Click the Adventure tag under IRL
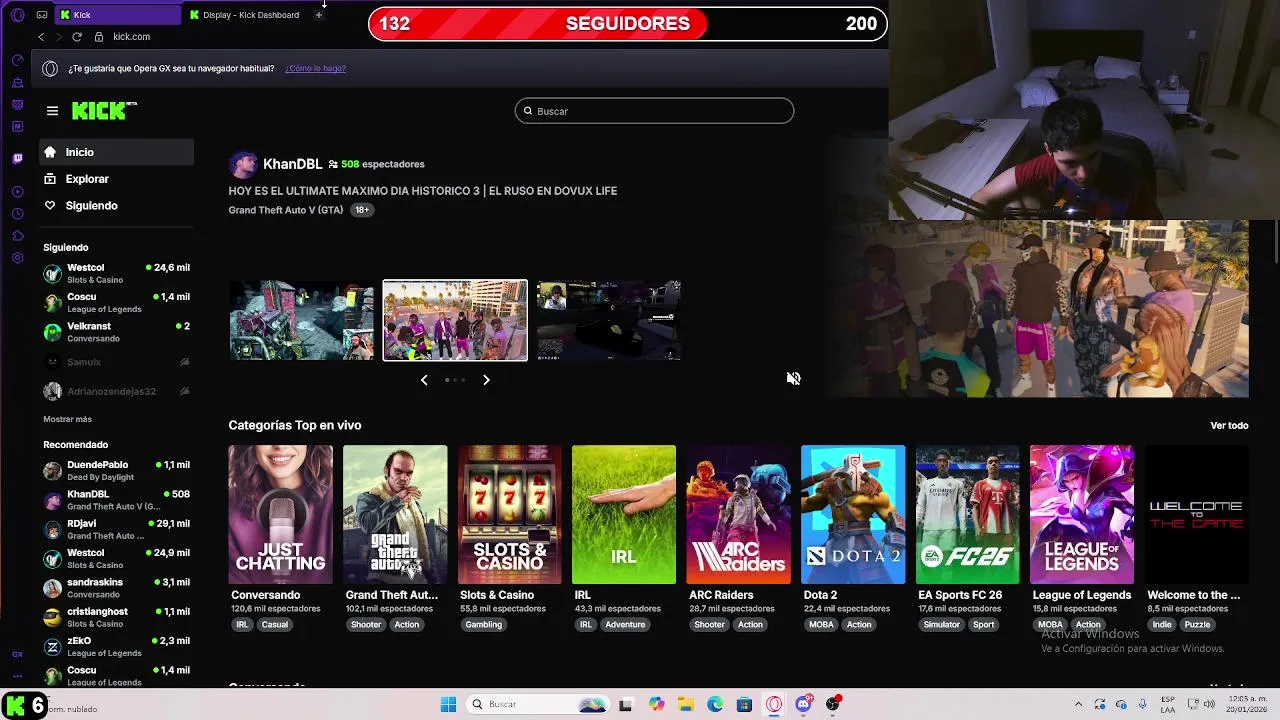 click(x=625, y=625)
